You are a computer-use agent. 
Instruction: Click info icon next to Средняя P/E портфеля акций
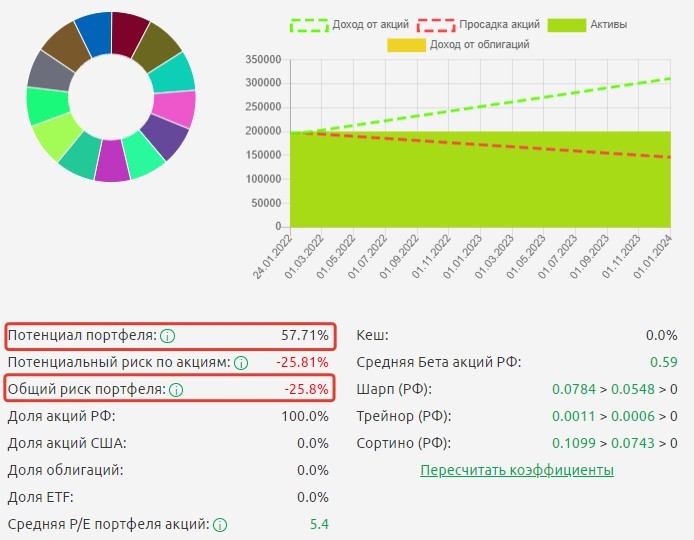220,524
